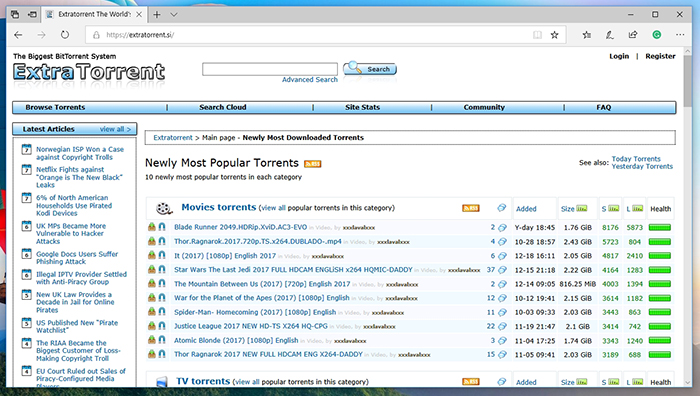Screen dimensions: 700x396
Task: Open the Community menu item
Action: (x=484, y=108)
